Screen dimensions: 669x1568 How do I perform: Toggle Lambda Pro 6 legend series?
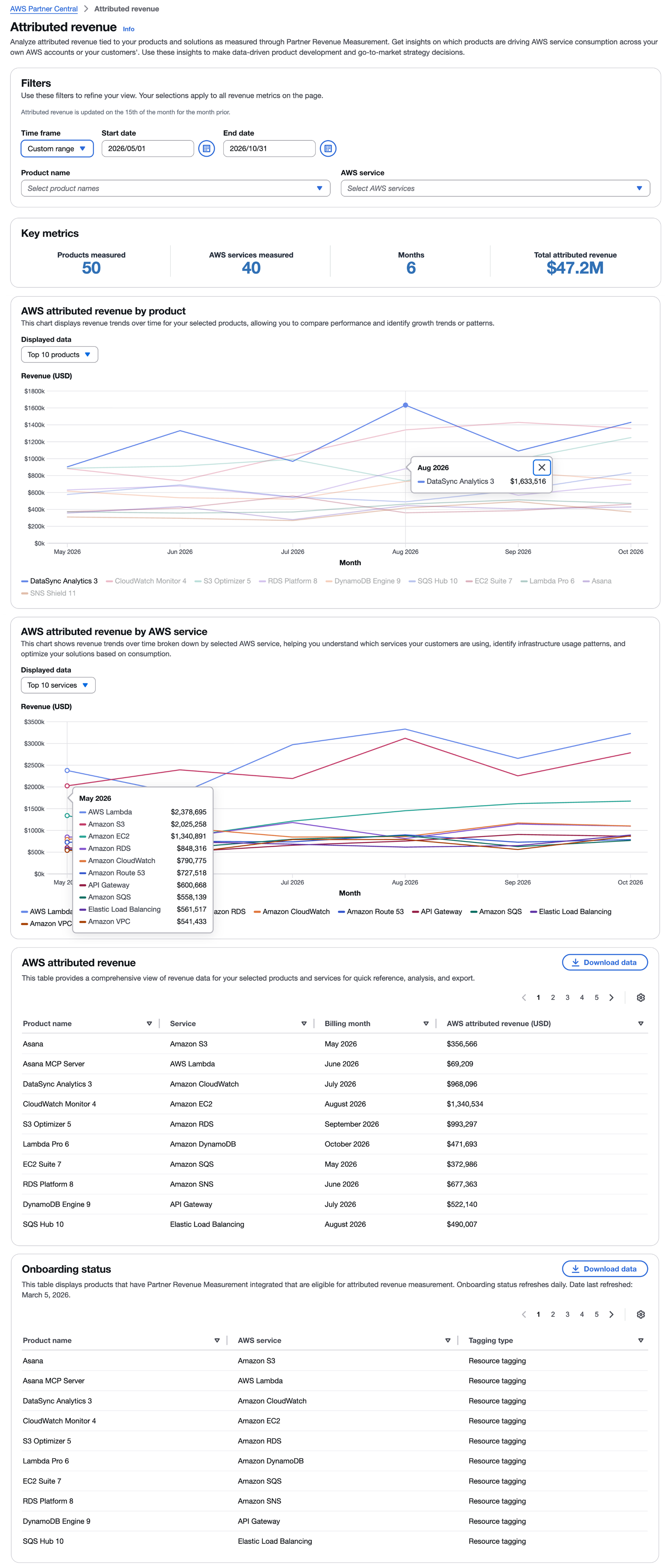(547, 581)
